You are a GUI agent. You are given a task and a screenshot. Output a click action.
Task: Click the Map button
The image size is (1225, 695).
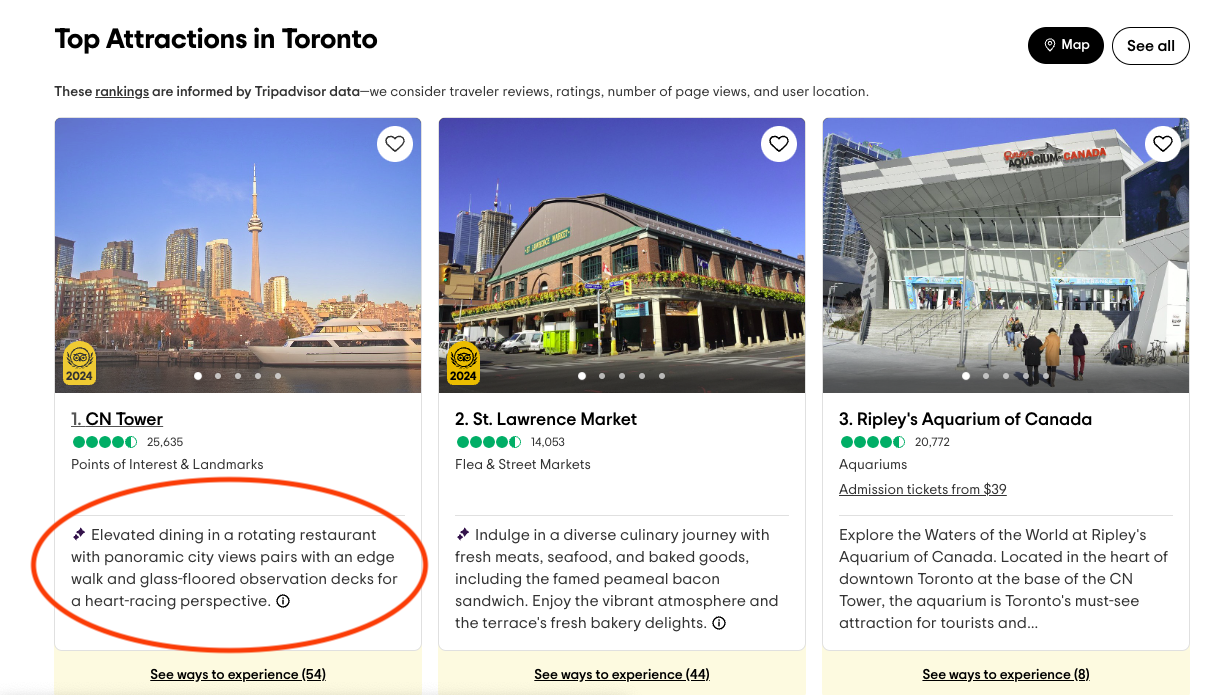pyautogui.click(x=1066, y=45)
